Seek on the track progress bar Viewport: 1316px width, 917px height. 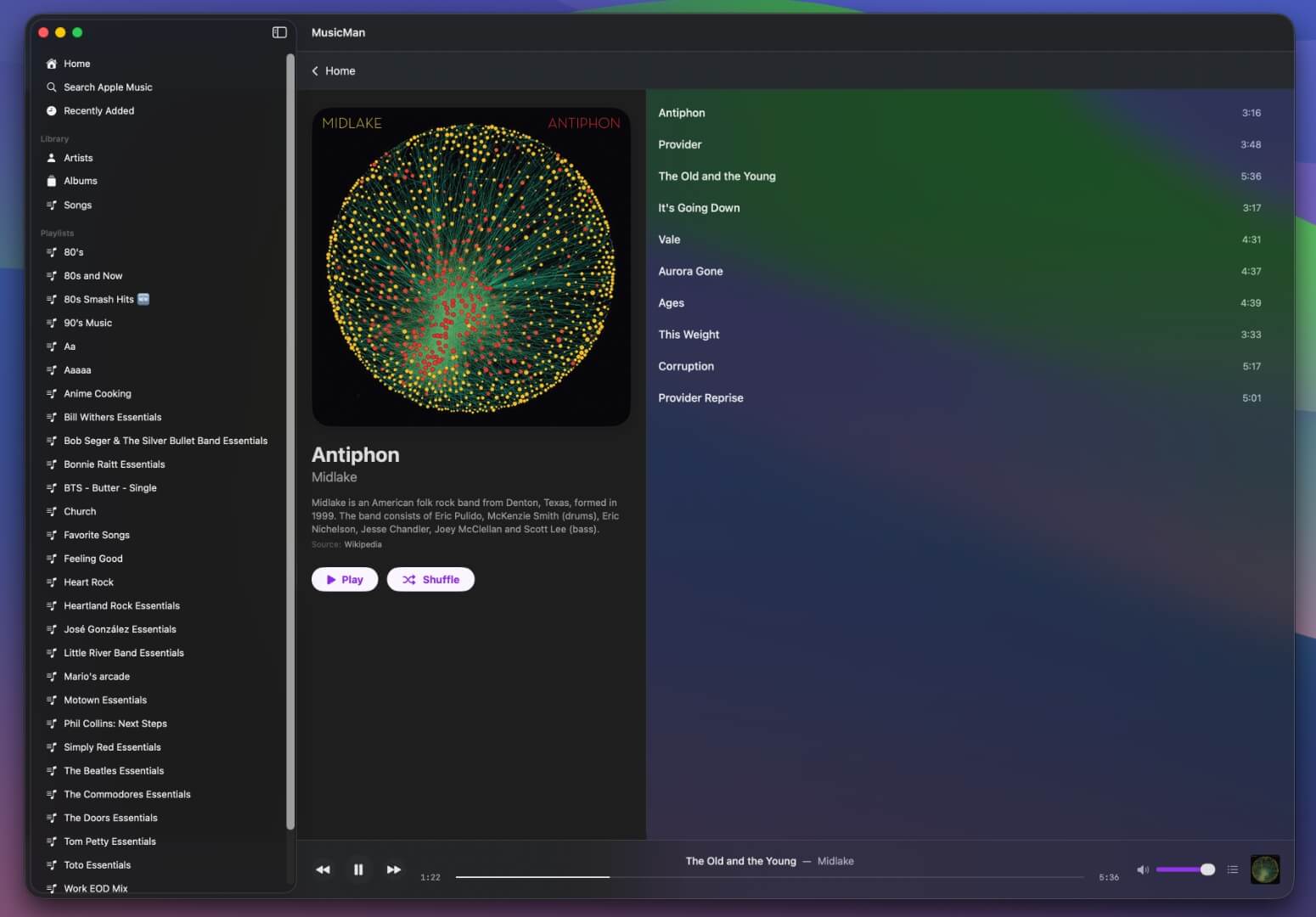pos(769,877)
